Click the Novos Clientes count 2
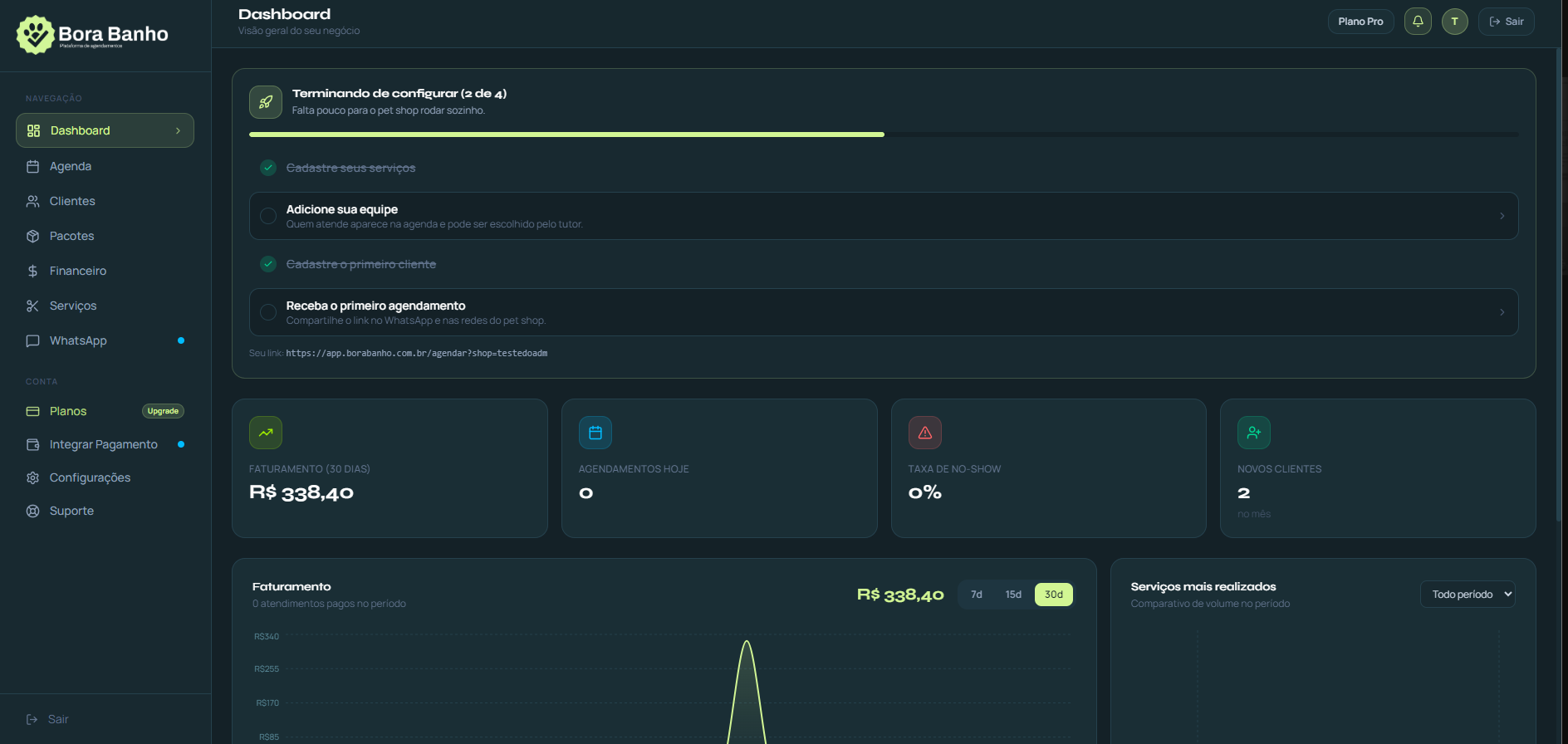The width and height of the screenshot is (1568, 744). tap(1243, 492)
